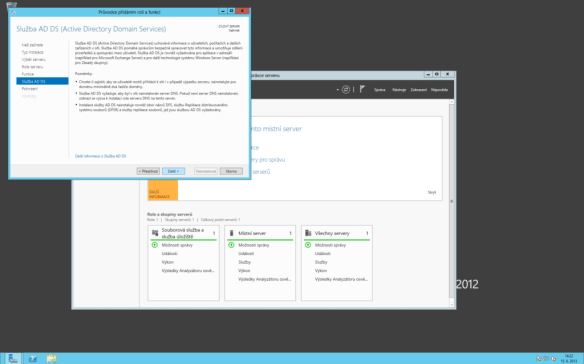Go to the Typ instalace wizard step
Image resolution: width=584 pixels, height=364 pixels.
32,52
